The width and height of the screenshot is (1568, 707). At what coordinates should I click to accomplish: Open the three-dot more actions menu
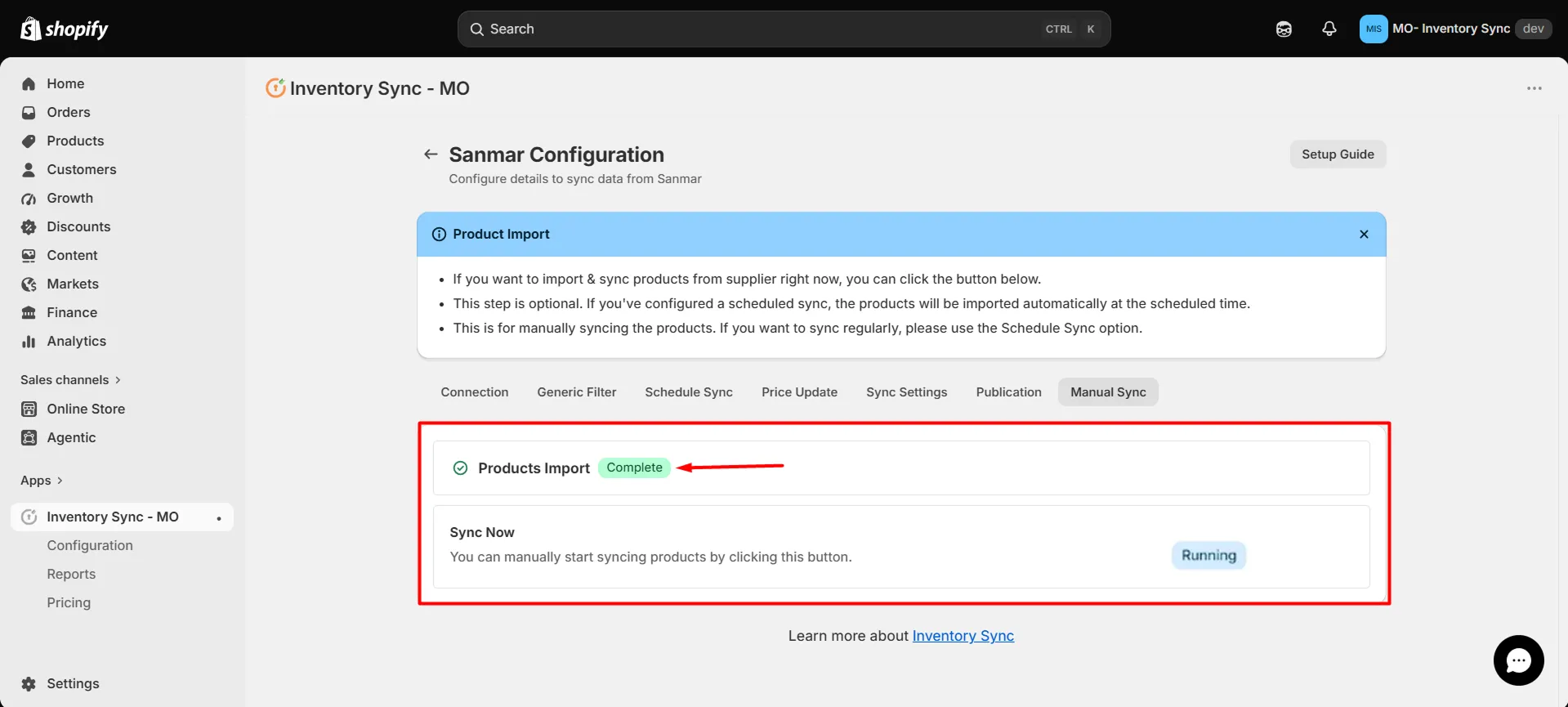[x=1534, y=88]
